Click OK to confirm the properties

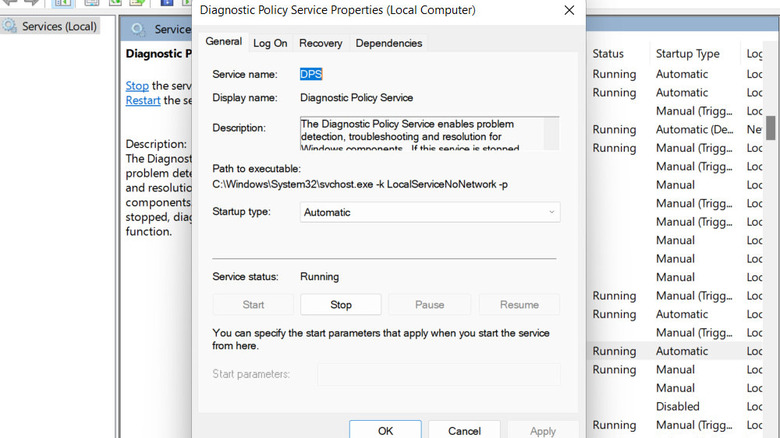click(x=385, y=430)
